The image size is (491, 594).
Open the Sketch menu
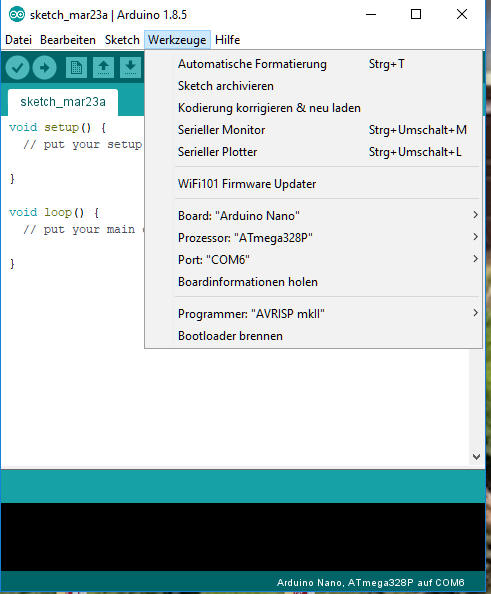(122, 40)
